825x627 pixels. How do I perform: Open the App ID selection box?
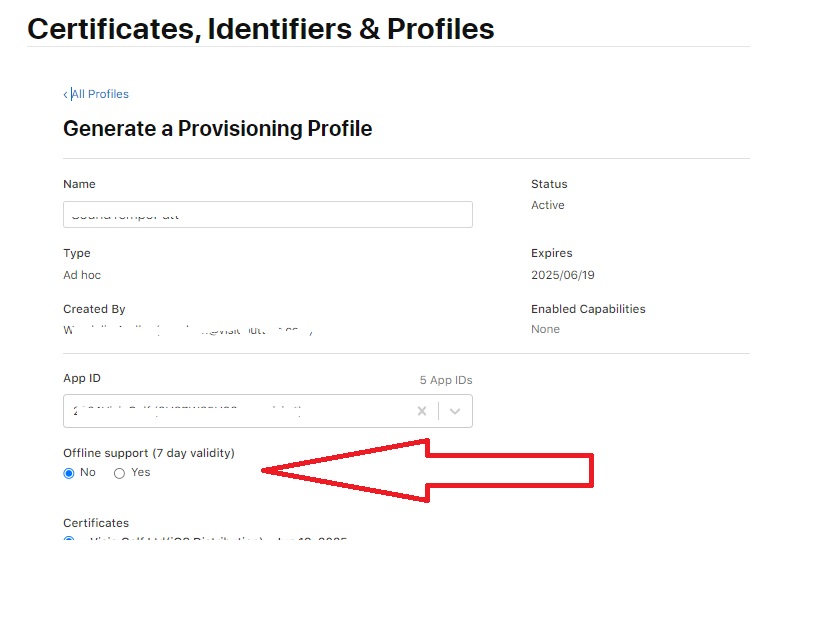point(235,411)
